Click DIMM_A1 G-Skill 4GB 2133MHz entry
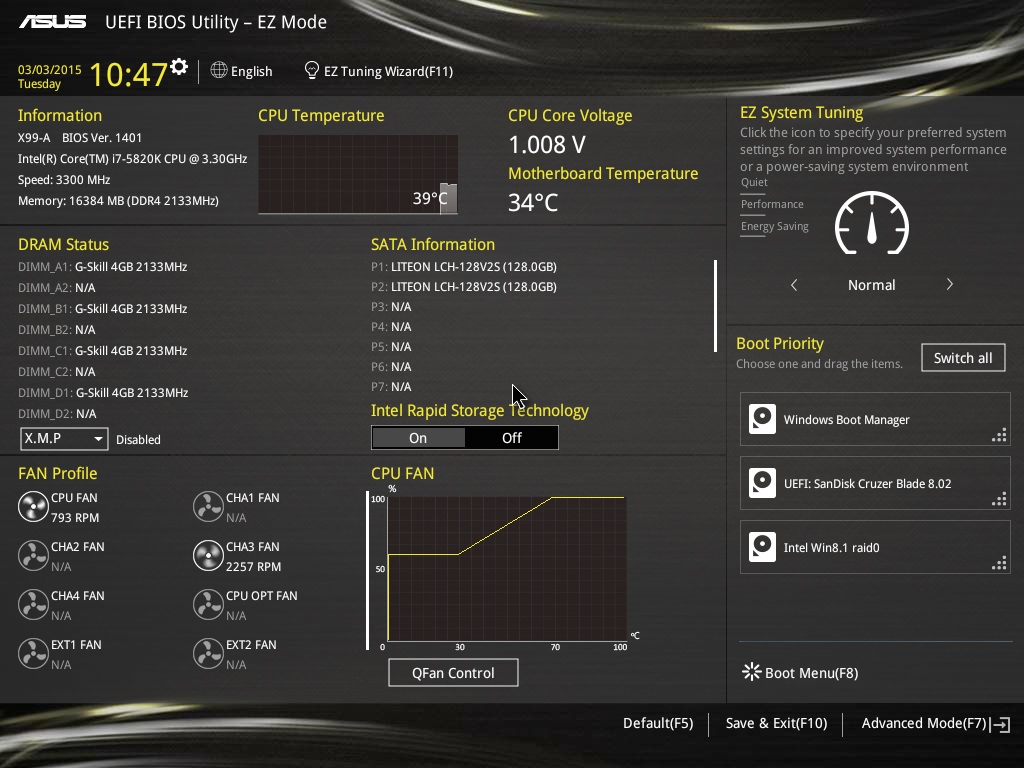This screenshot has height=768, width=1024. [103, 266]
